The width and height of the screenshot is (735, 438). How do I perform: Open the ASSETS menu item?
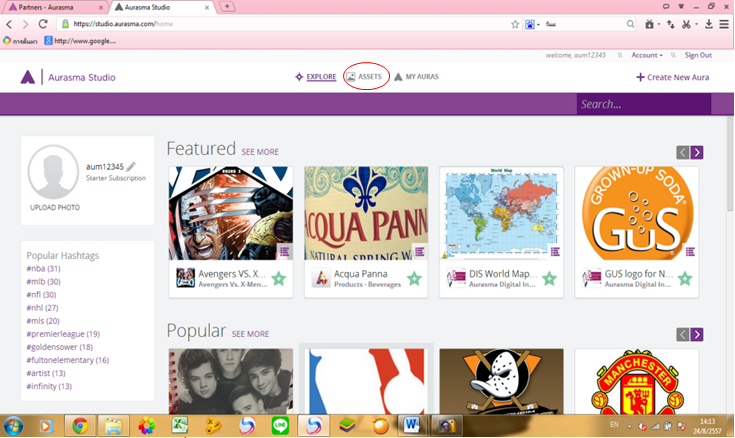364,76
